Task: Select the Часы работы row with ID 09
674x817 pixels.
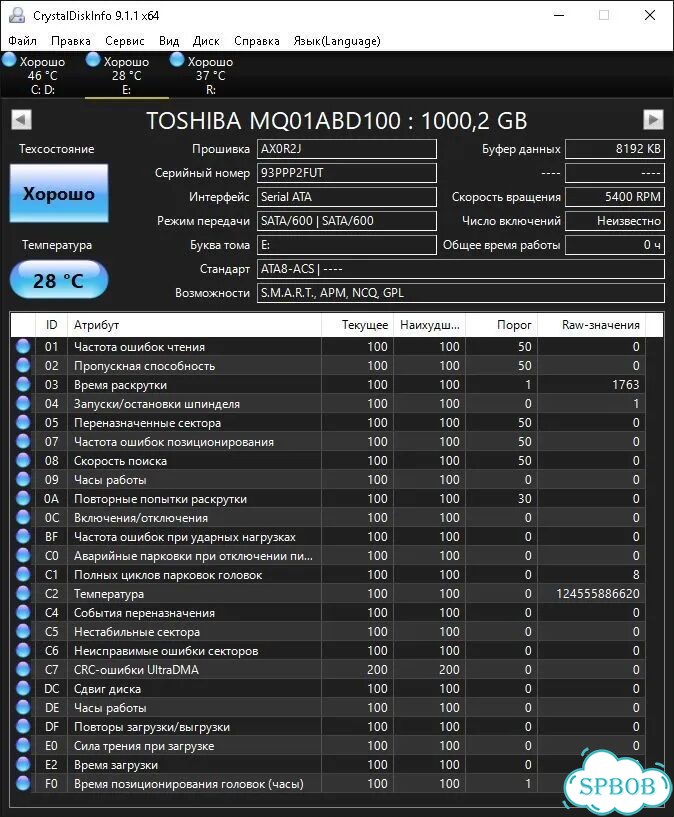Action: (x=328, y=479)
